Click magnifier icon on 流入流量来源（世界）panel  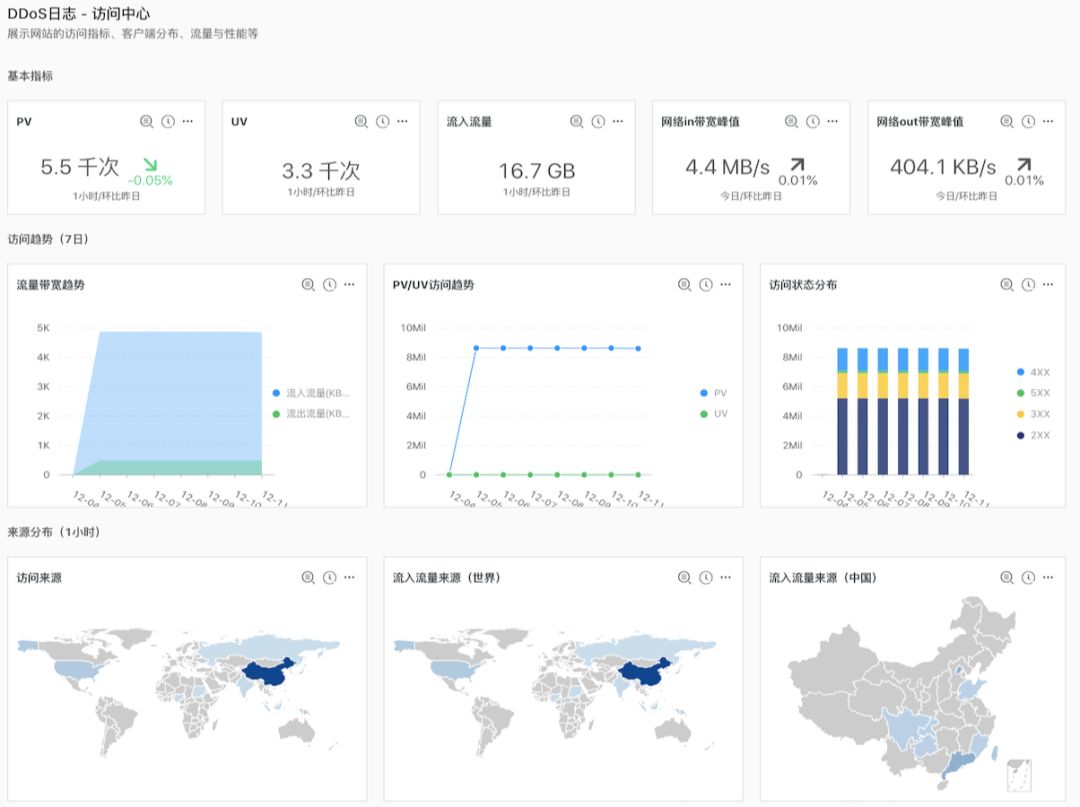pos(685,578)
